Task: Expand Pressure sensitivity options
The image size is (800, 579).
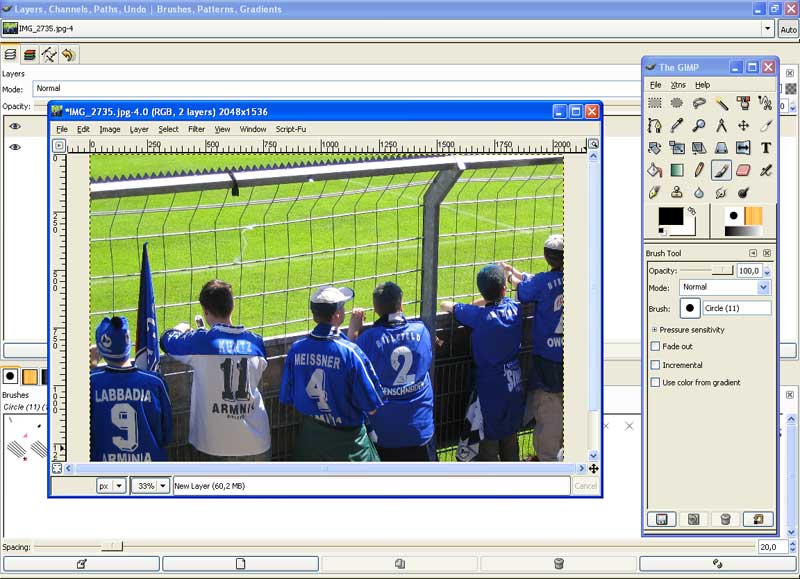Action: tap(654, 330)
